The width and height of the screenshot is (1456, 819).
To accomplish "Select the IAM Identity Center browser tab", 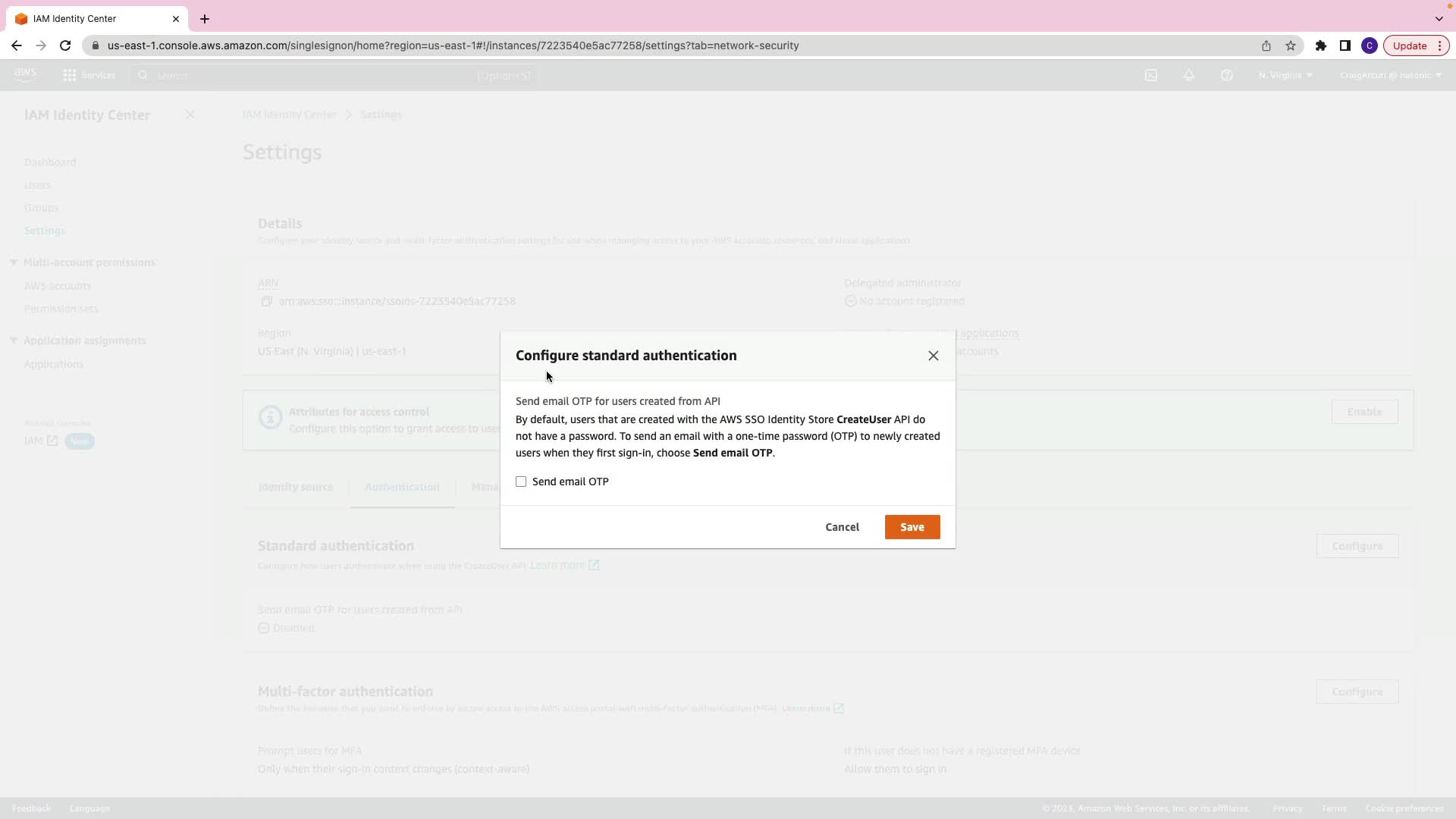I will click(91, 19).
